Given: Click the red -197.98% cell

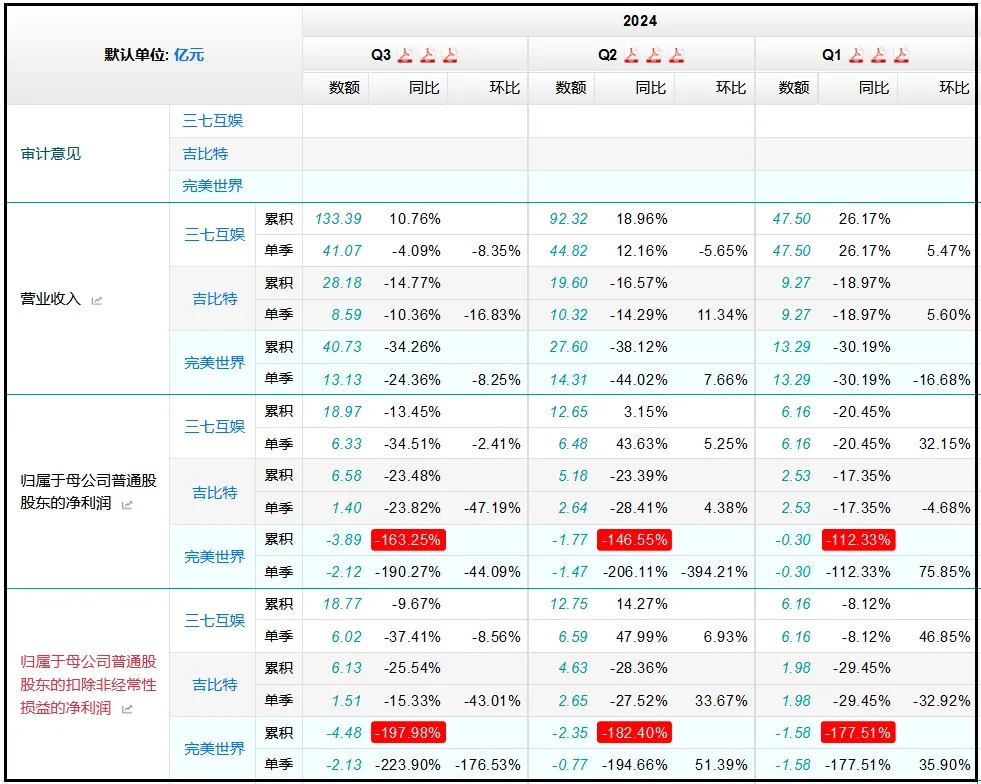Looking at the screenshot, I should (409, 733).
